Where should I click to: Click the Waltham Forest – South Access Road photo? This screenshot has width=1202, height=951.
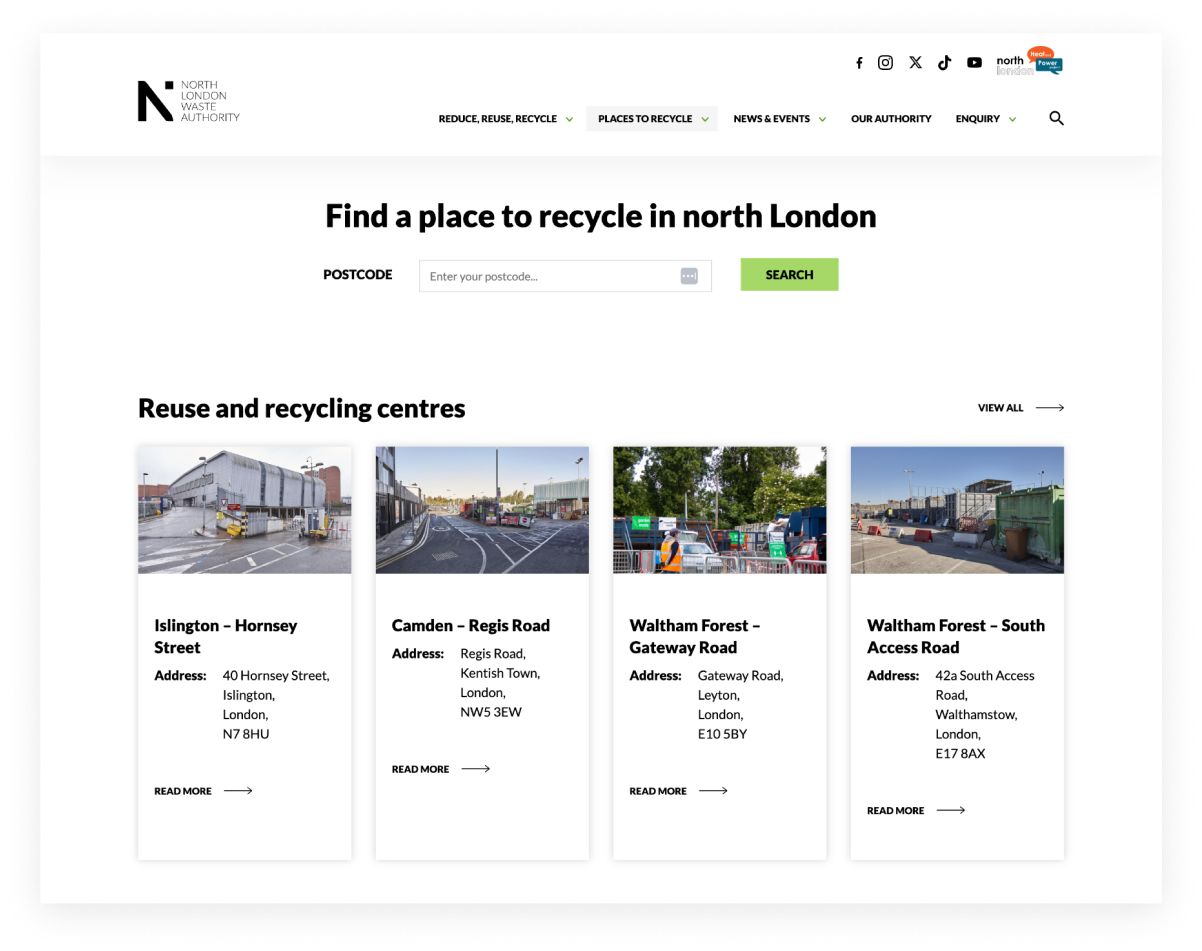956,509
